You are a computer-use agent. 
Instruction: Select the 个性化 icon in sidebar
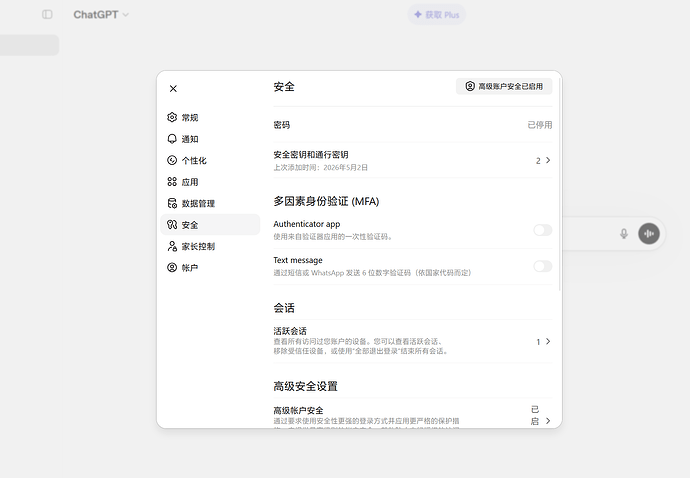172,160
